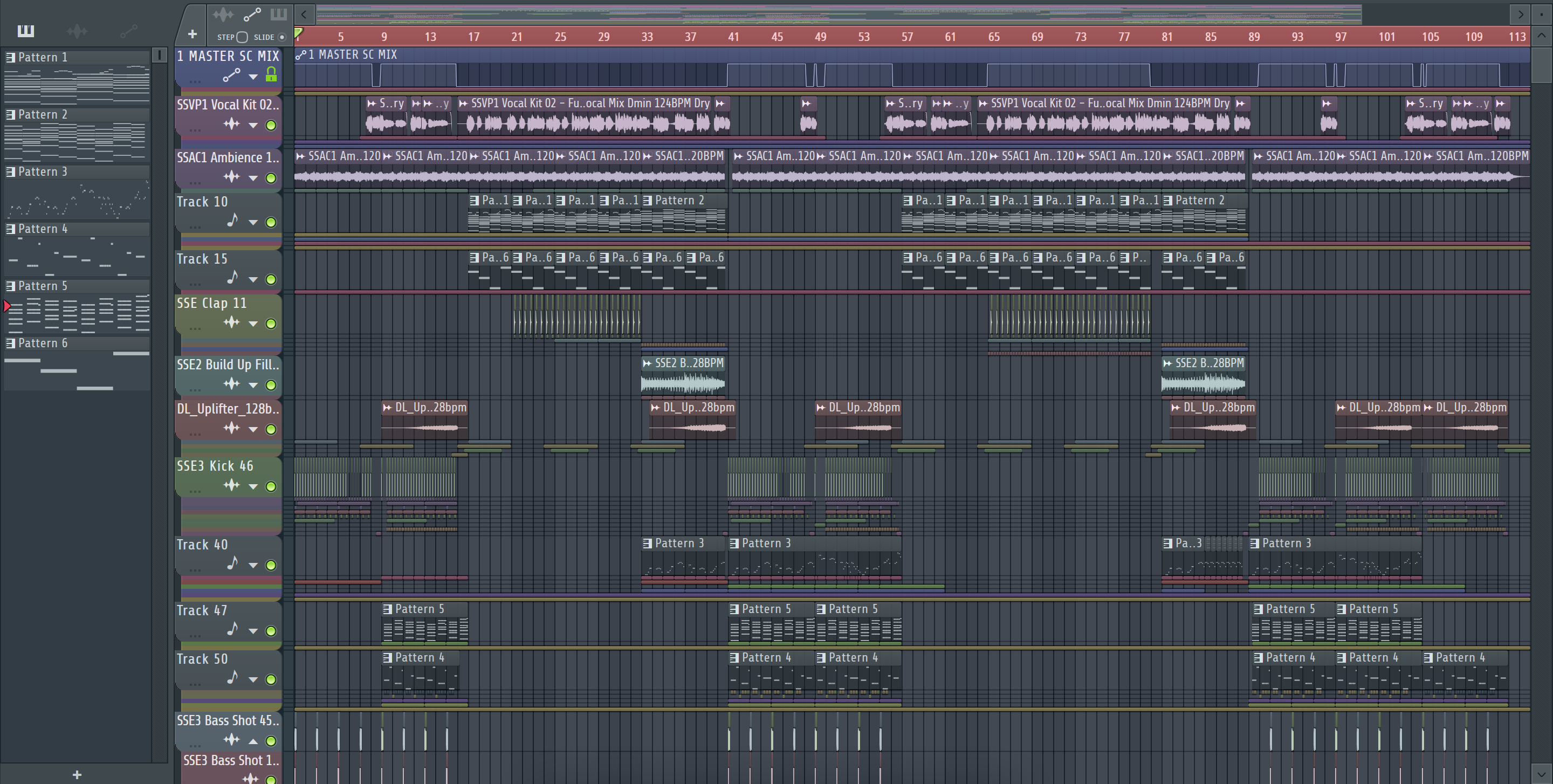The width and height of the screenshot is (1553, 784).
Task: Open the Track 40 dropdown arrow
Action: coord(253,565)
